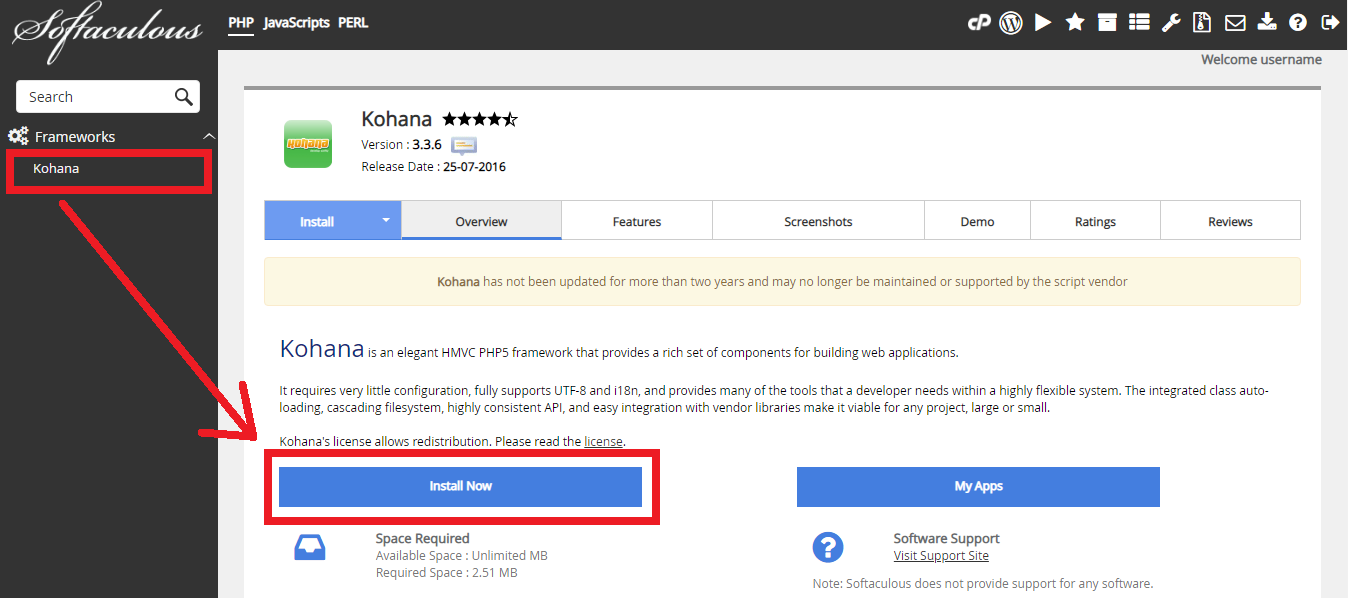The width and height of the screenshot is (1348, 598).
Task: Open the wrench settings icon
Action: click(1171, 22)
